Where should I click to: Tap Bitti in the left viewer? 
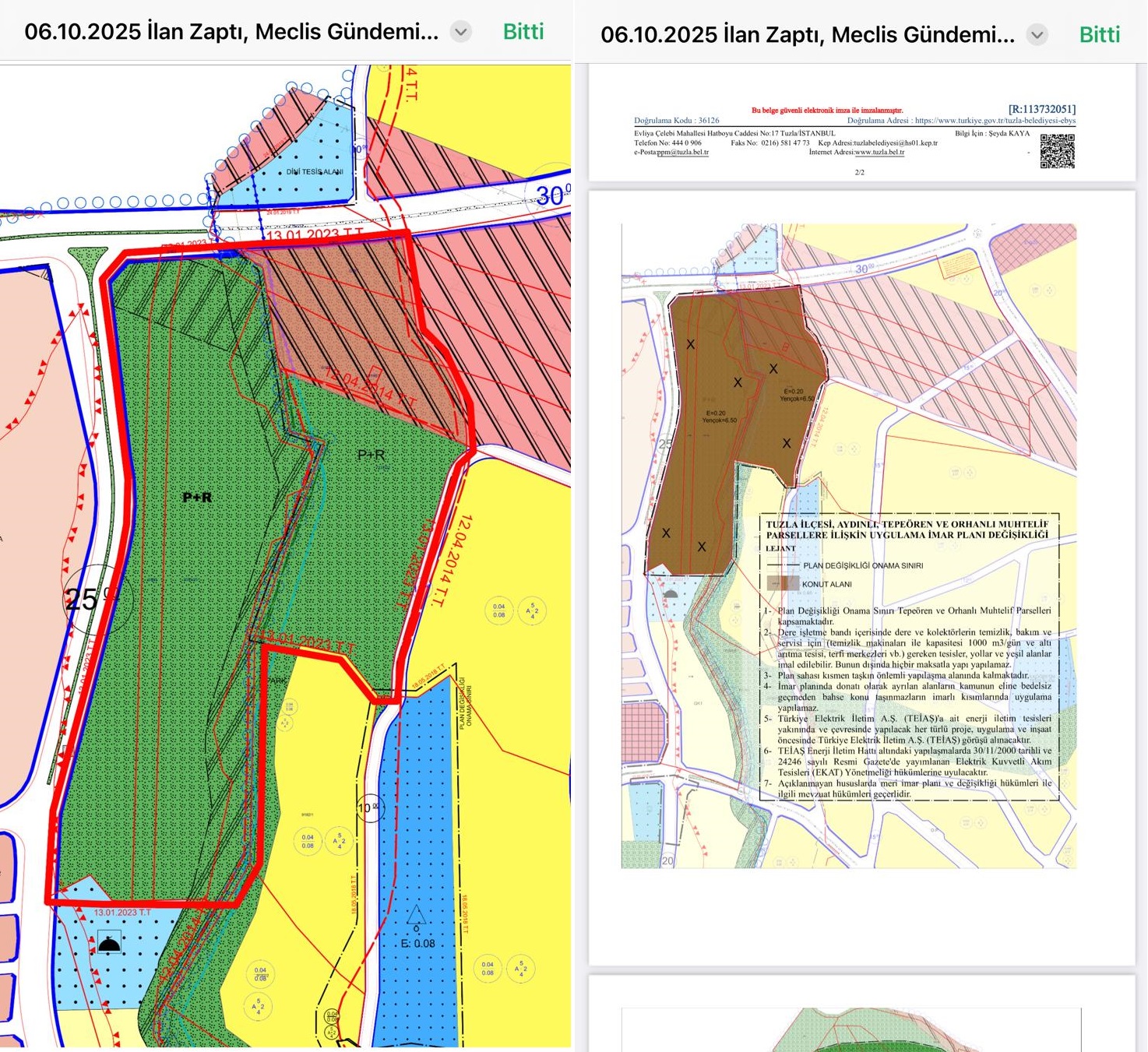pyautogui.click(x=523, y=32)
